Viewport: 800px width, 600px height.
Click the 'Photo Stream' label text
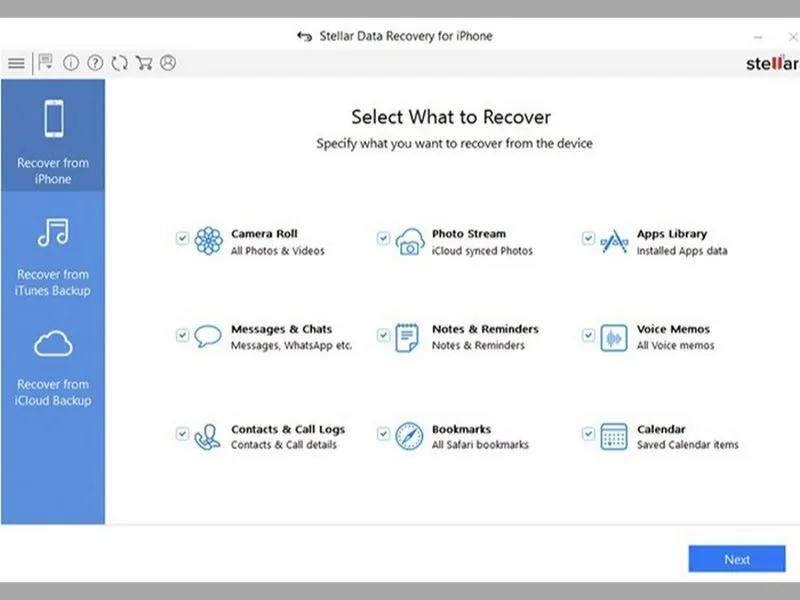click(469, 234)
